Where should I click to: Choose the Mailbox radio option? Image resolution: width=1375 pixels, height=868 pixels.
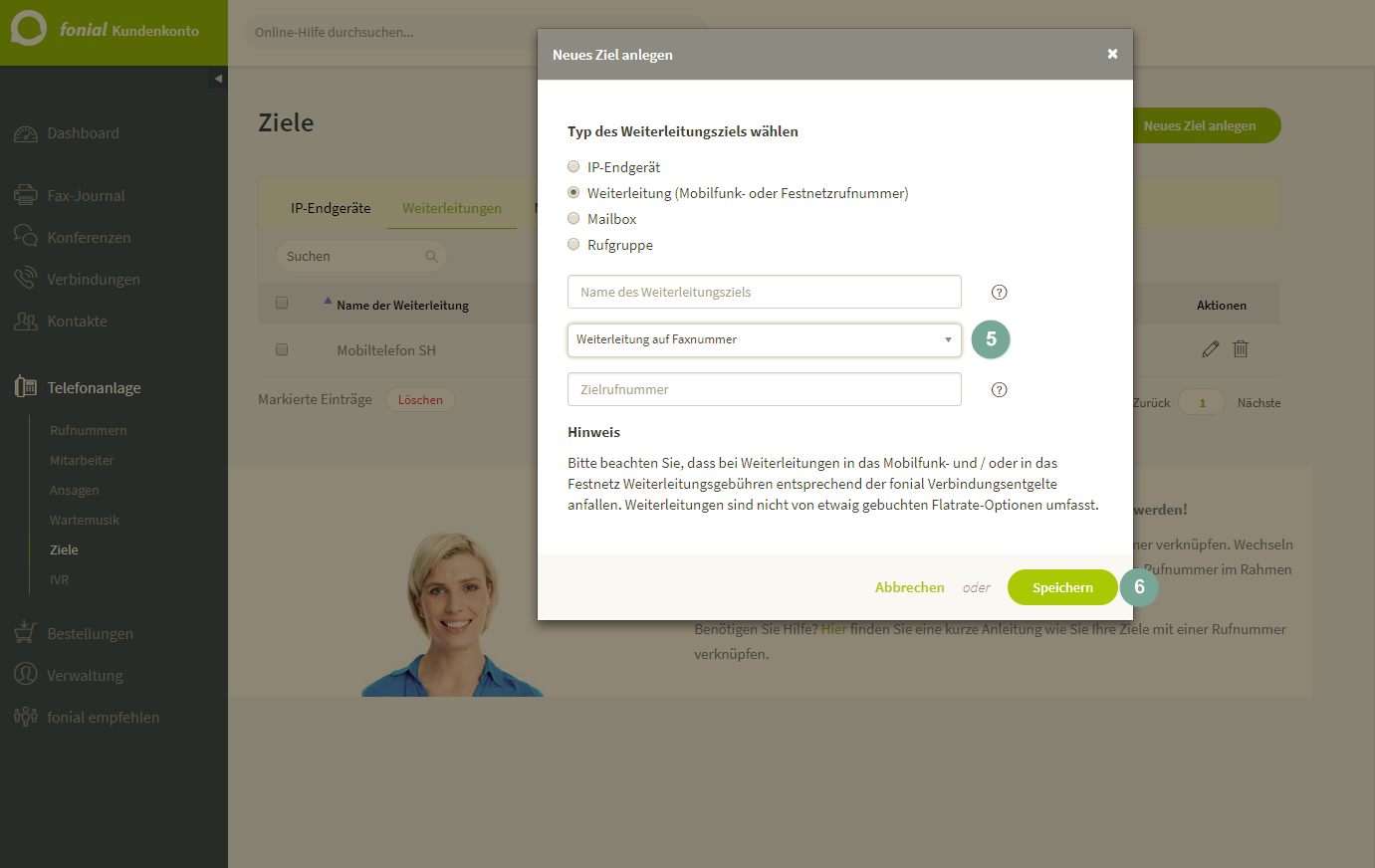point(573,218)
